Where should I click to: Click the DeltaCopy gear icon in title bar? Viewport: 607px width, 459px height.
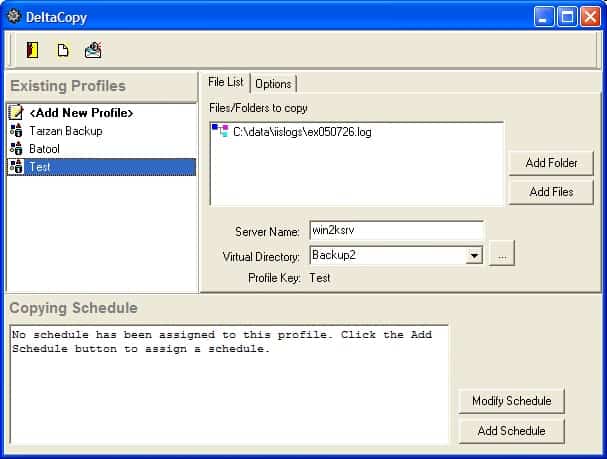point(13,16)
